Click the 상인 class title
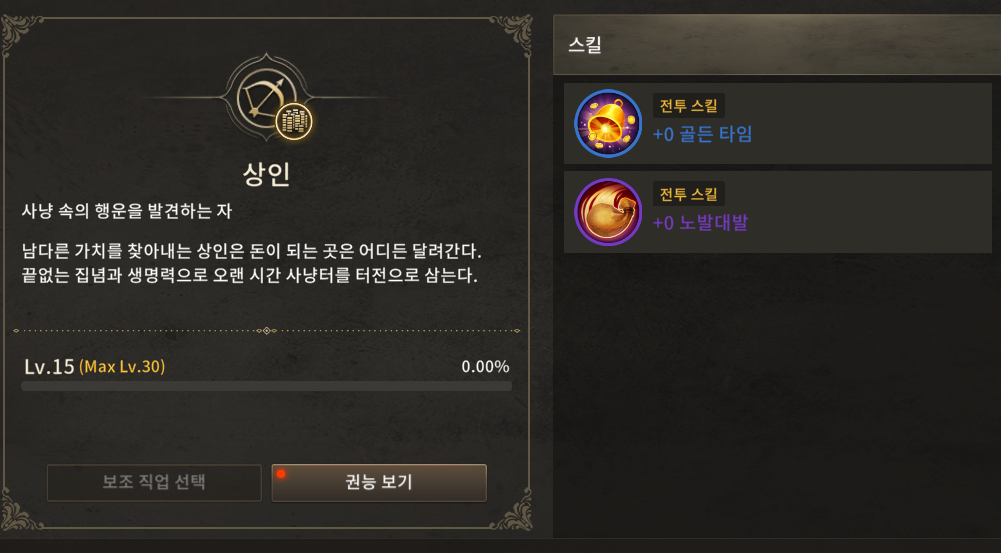Screen dimensions: 1001x553 pos(266,174)
